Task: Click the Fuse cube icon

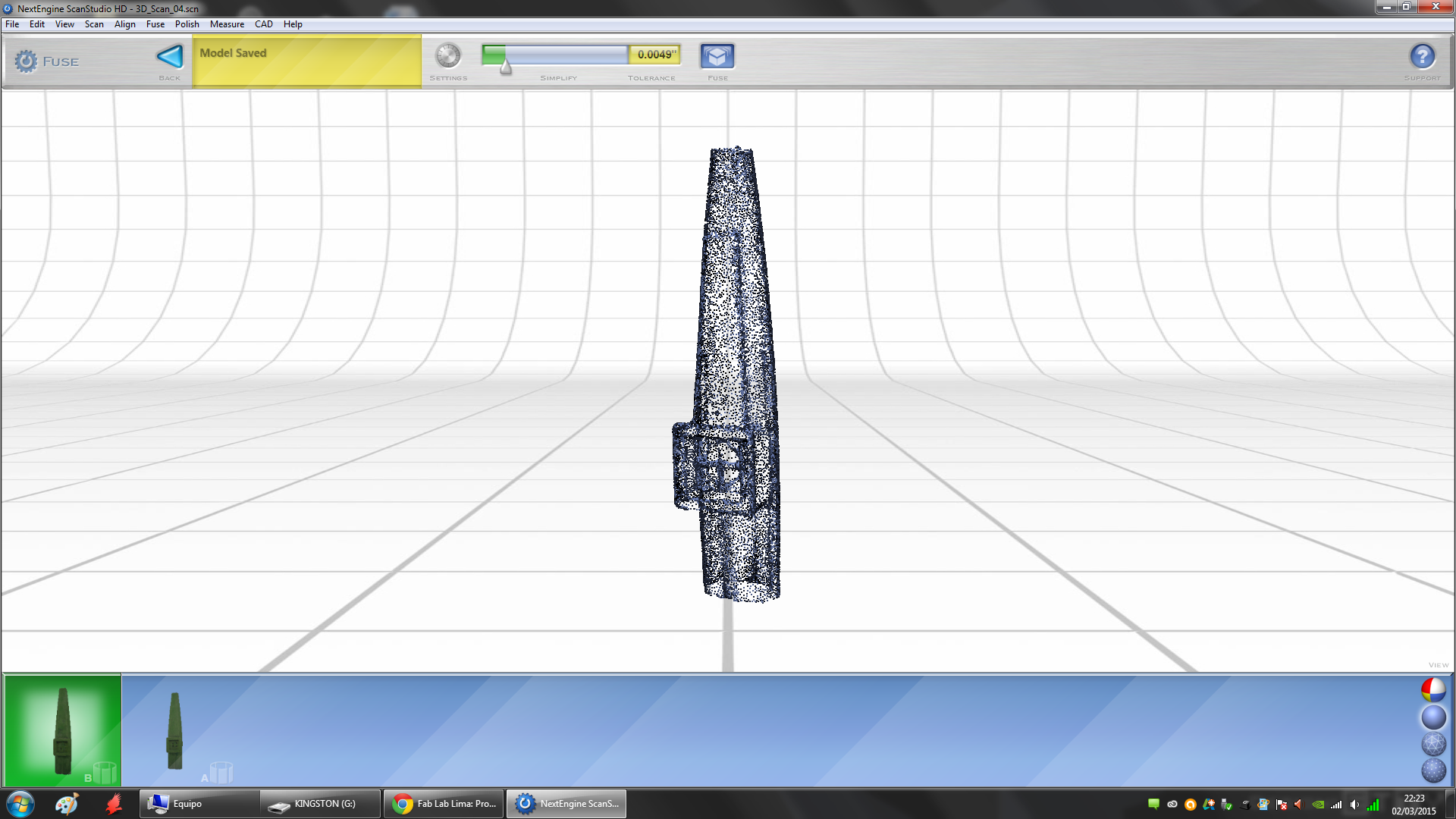Action: (x=717, y=56)
